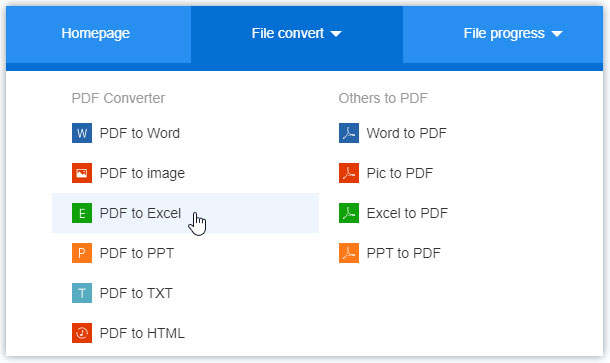Screen dimensions: 610x363
Task: Click the orange PPT icon beside PDF to PPT
Action: click(82, 253)
